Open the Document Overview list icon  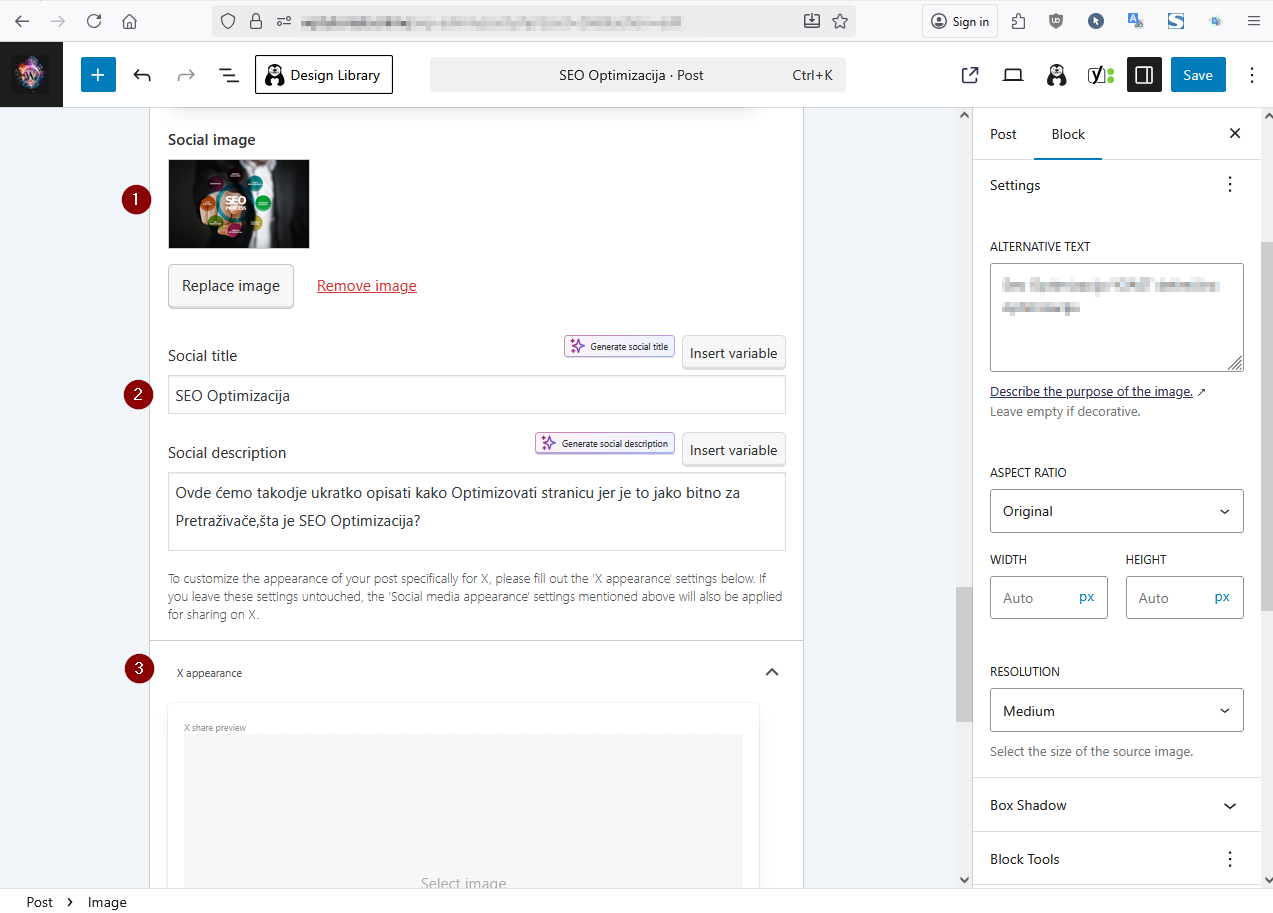pyautogui.click(x=228, y=75)
